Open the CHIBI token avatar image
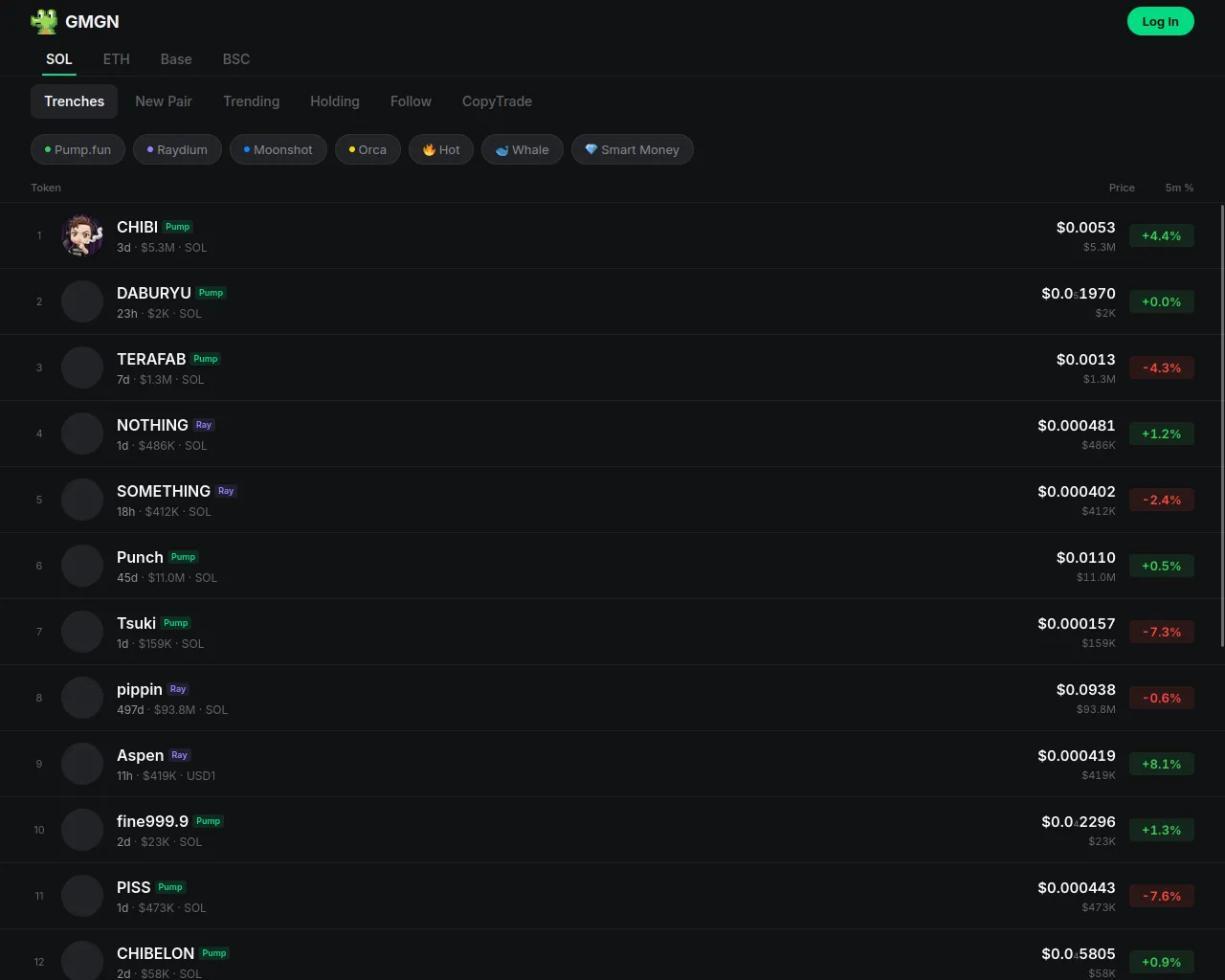This screenshot has width=1225, height=980. pos(82,235)
